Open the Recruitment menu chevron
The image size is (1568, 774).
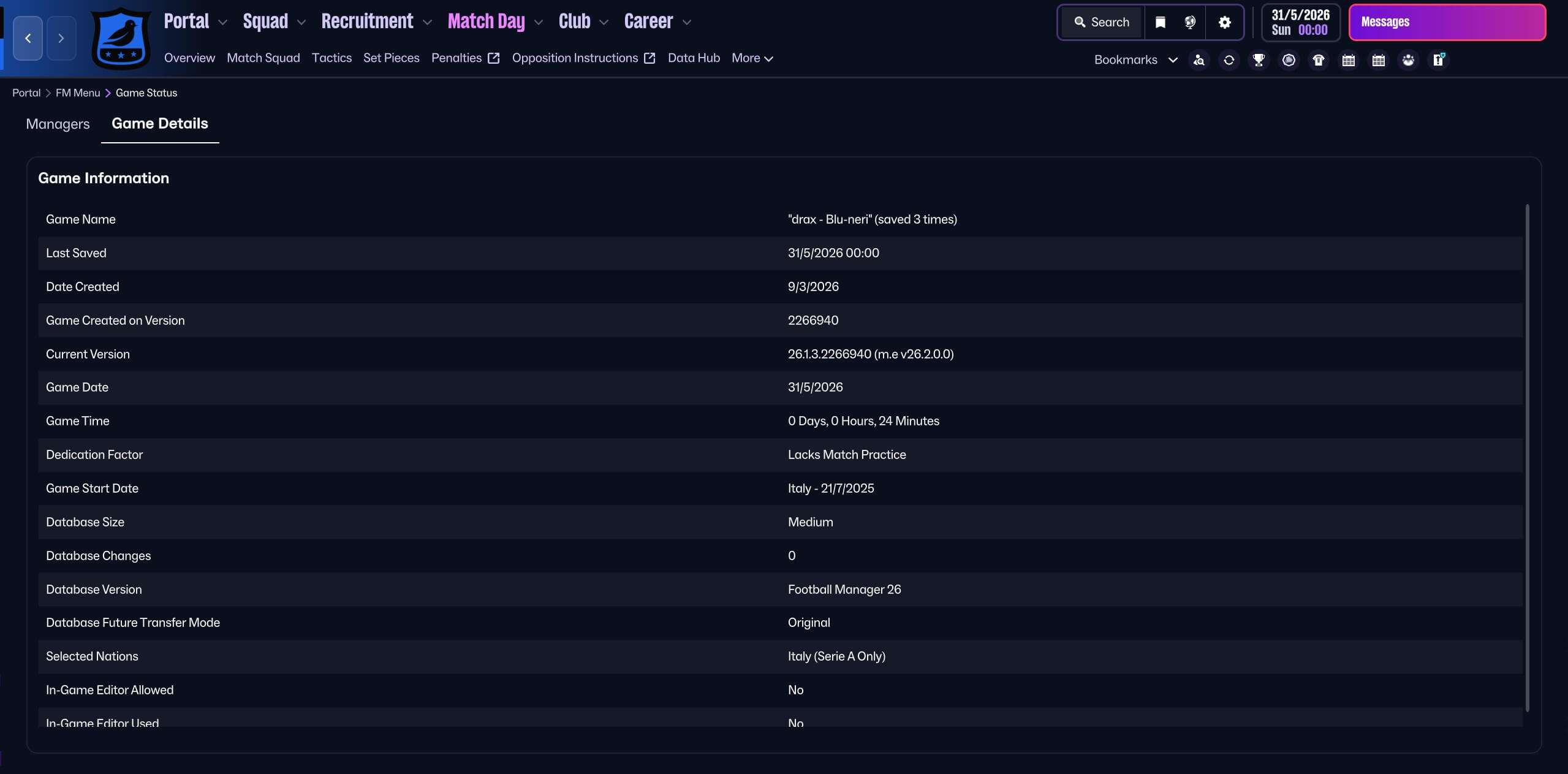point(427,23)
